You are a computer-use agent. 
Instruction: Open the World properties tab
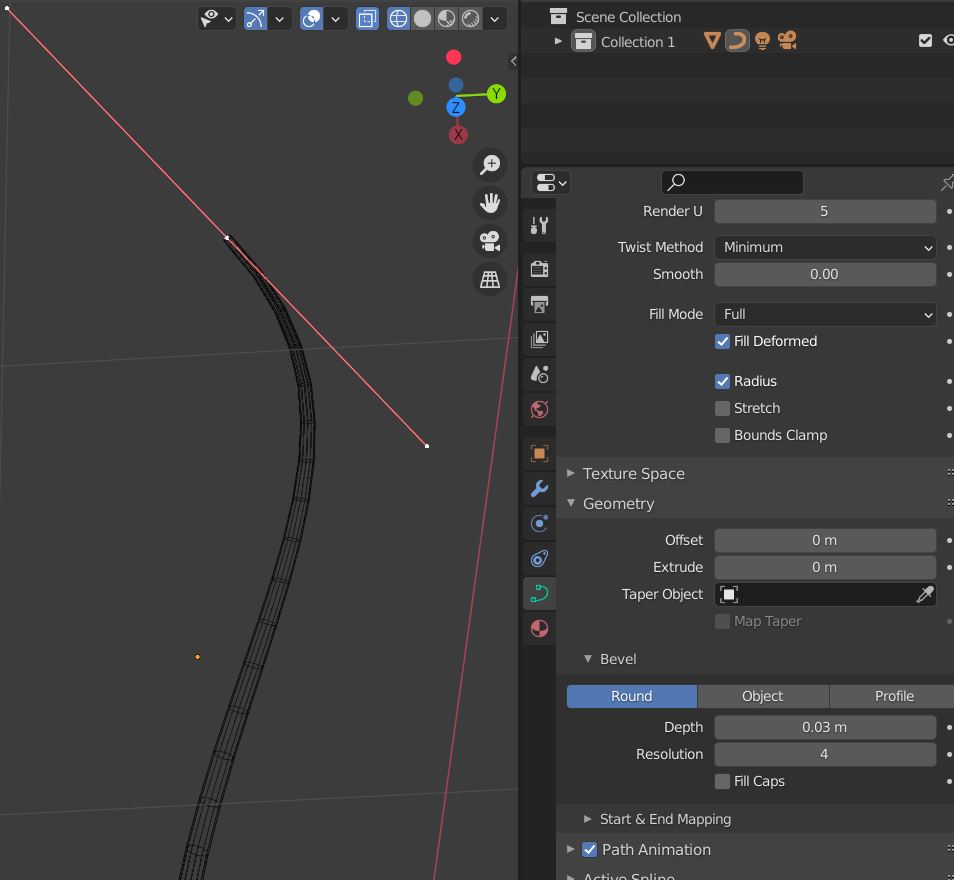coord(540,410)
